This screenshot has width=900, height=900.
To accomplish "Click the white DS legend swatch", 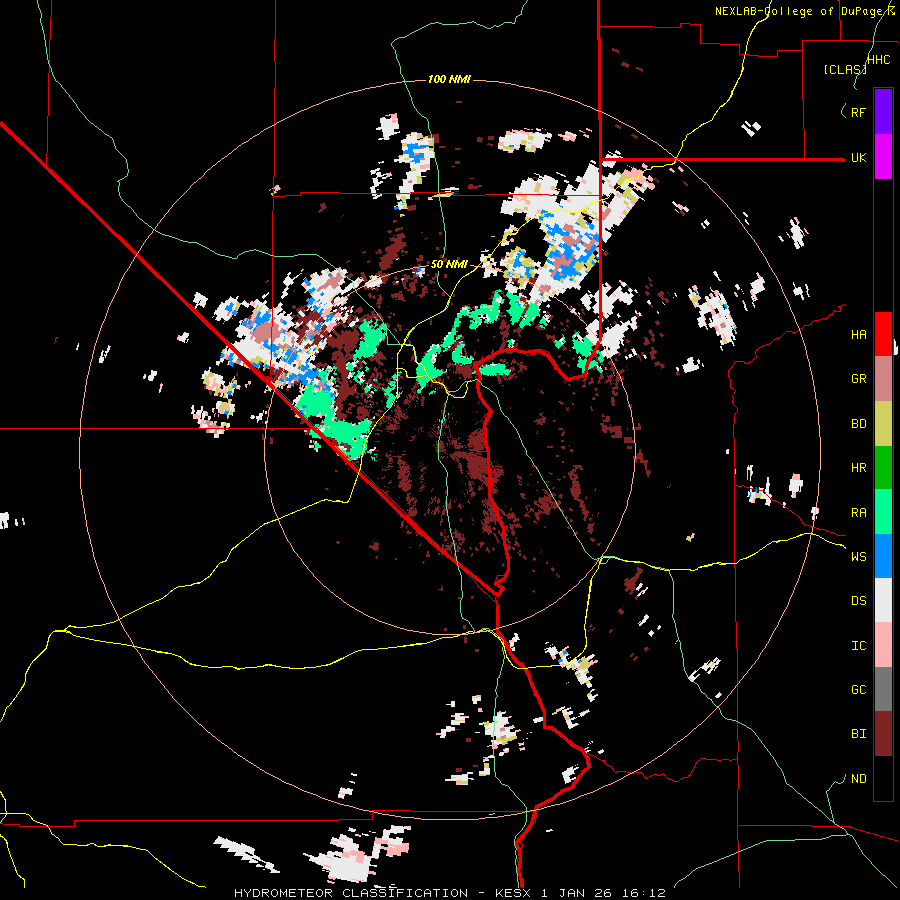I will coord(883,600).
